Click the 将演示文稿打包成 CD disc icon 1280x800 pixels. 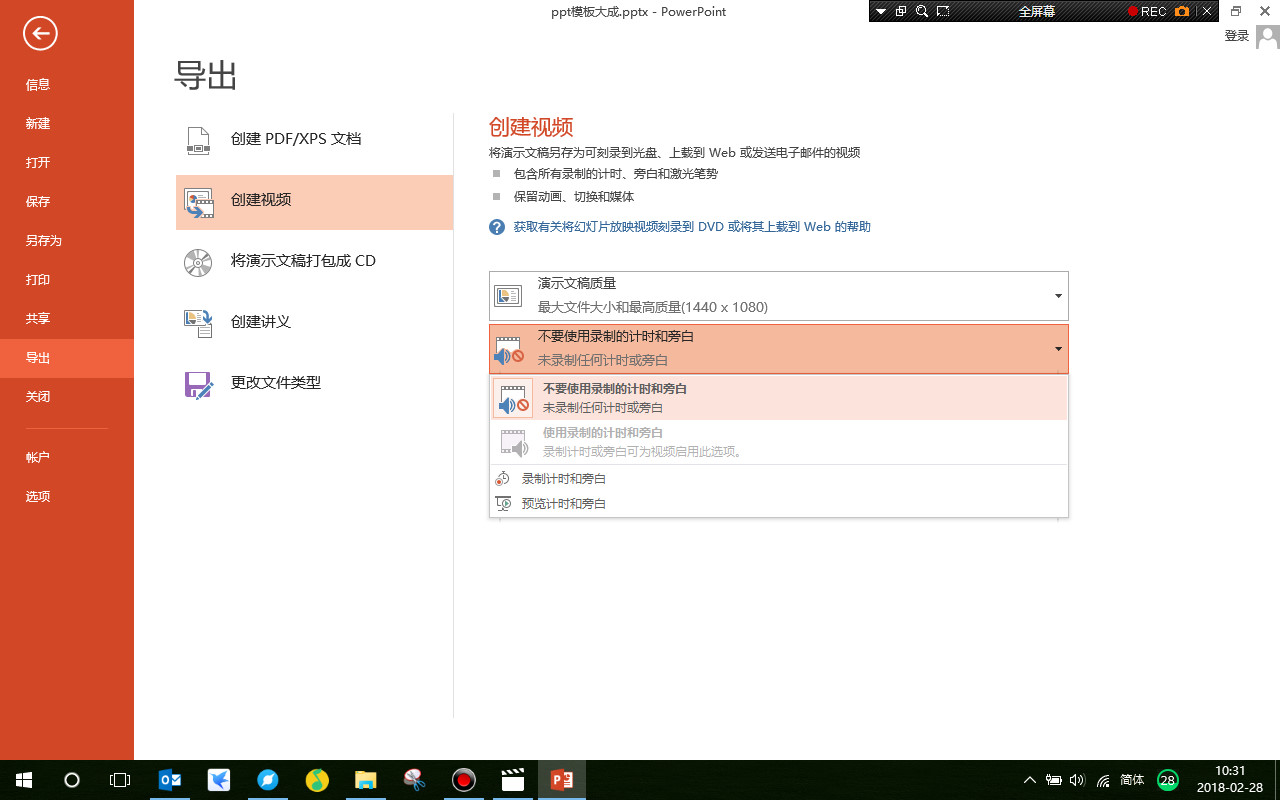(198, 262)
